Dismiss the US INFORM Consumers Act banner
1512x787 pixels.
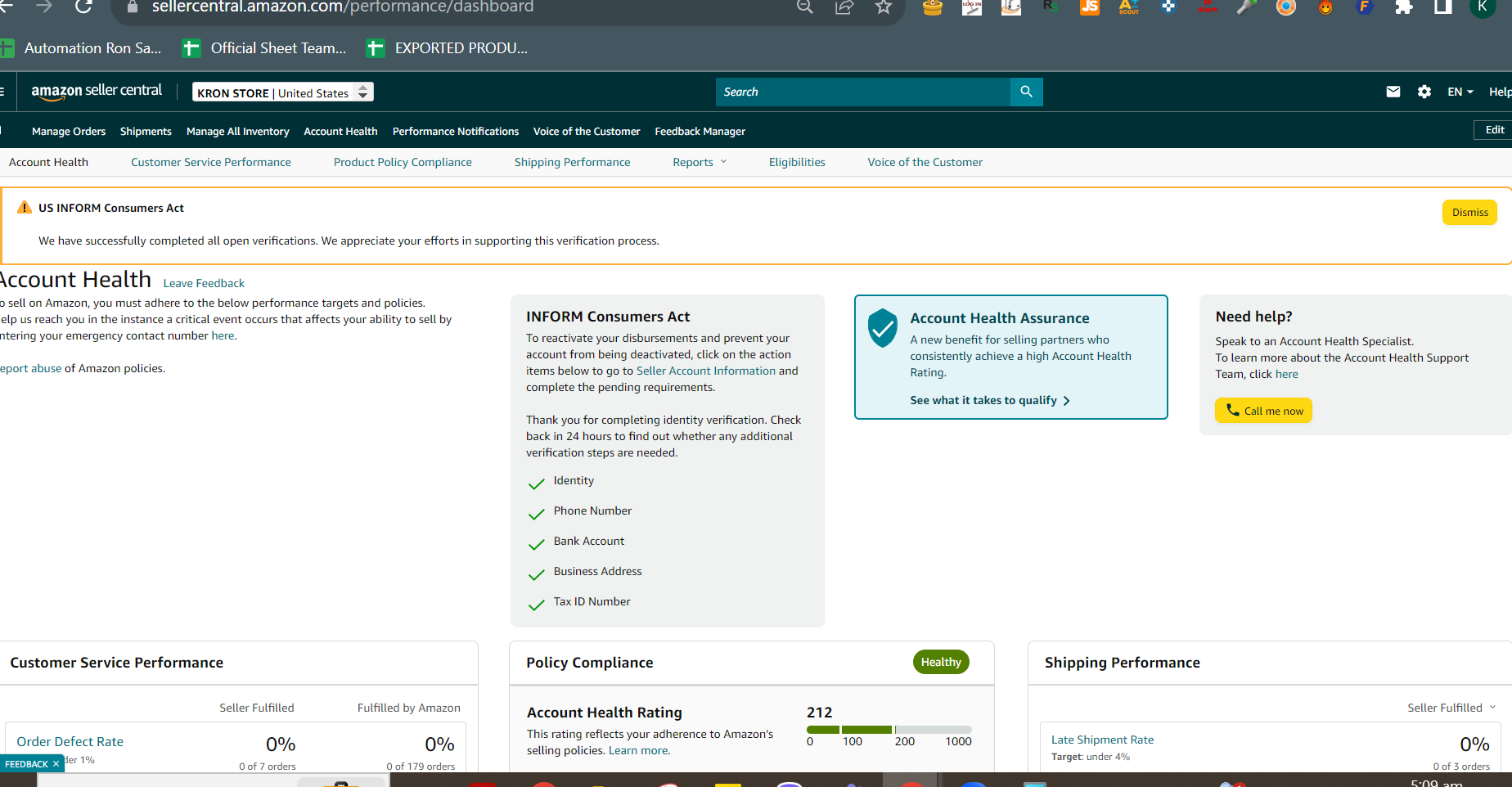click(x=1469, y=212)
